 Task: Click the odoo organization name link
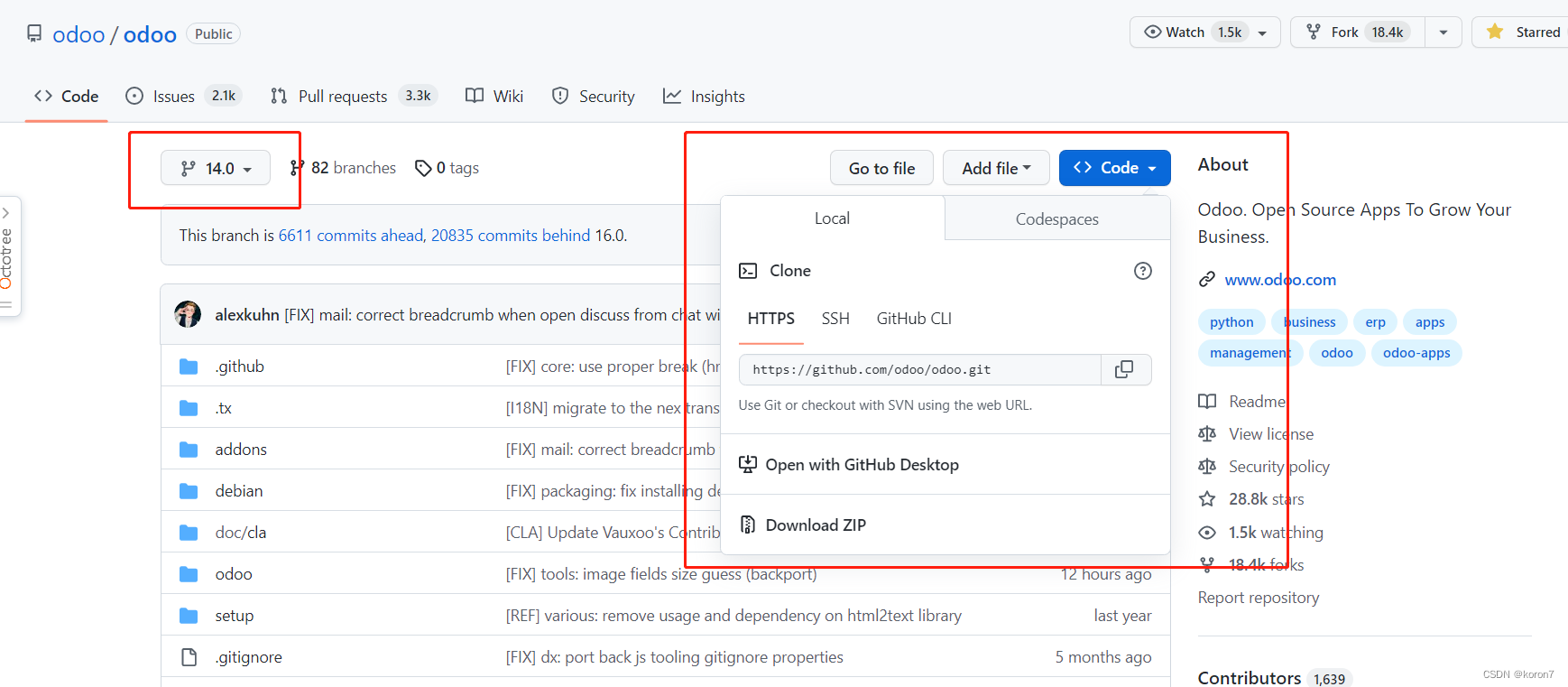(78, 34)
